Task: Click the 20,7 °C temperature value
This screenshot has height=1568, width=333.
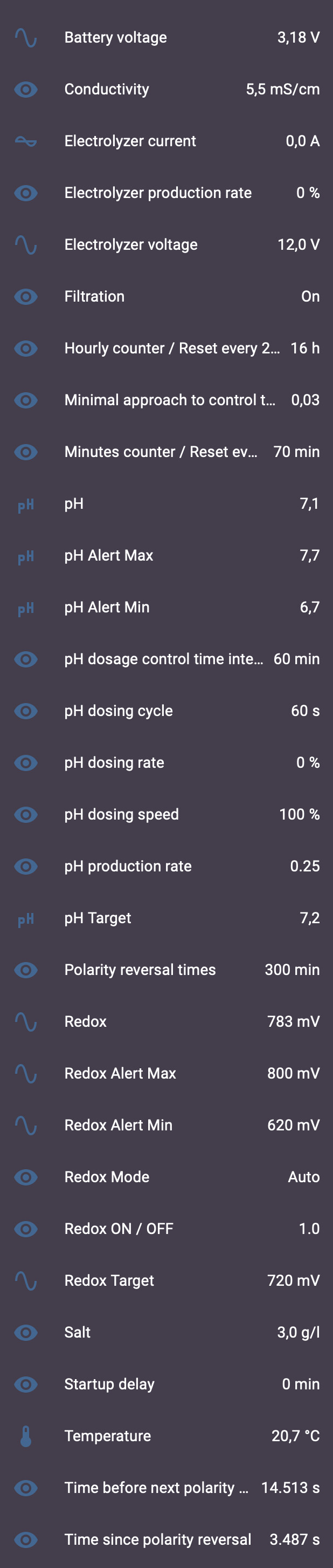Action: tap(295, 1436)
